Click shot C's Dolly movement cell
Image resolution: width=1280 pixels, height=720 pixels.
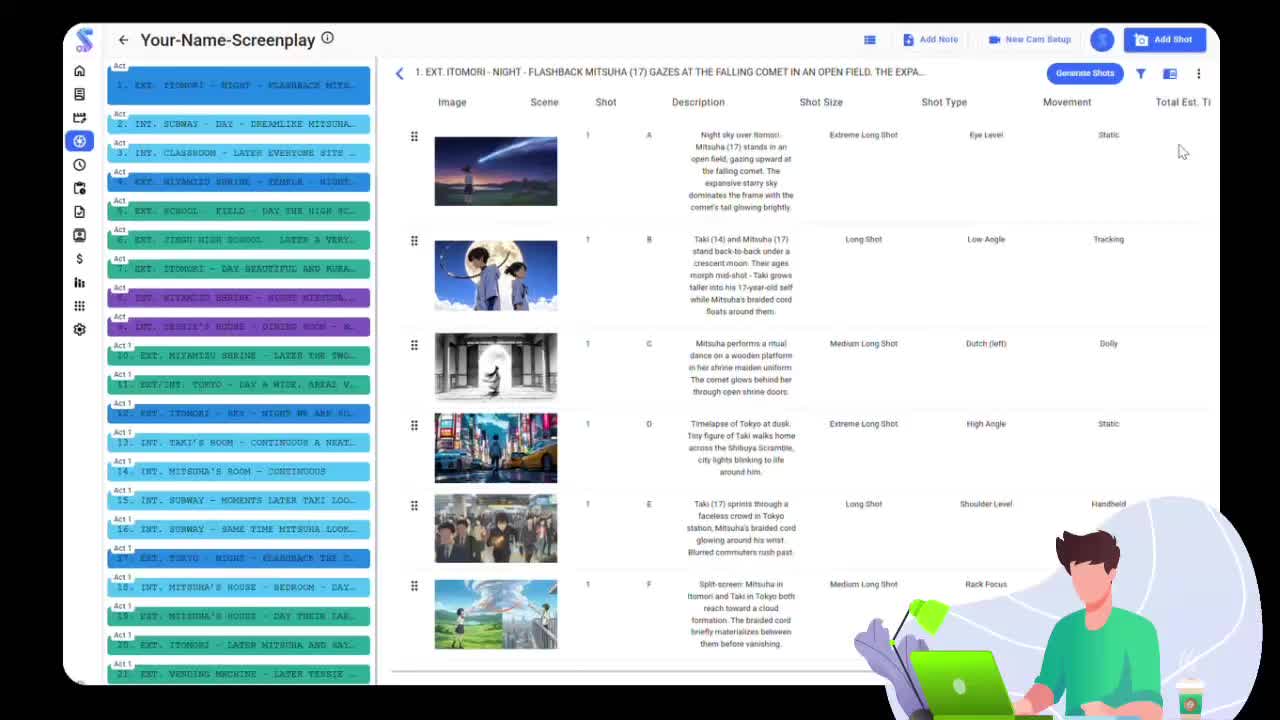coord(1109,343)
